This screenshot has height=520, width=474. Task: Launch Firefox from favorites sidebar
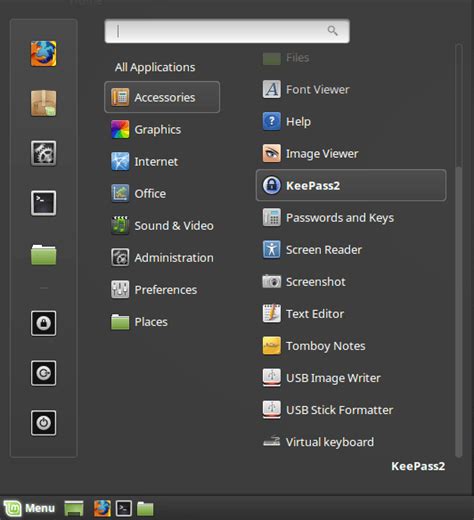pos(44,54)
